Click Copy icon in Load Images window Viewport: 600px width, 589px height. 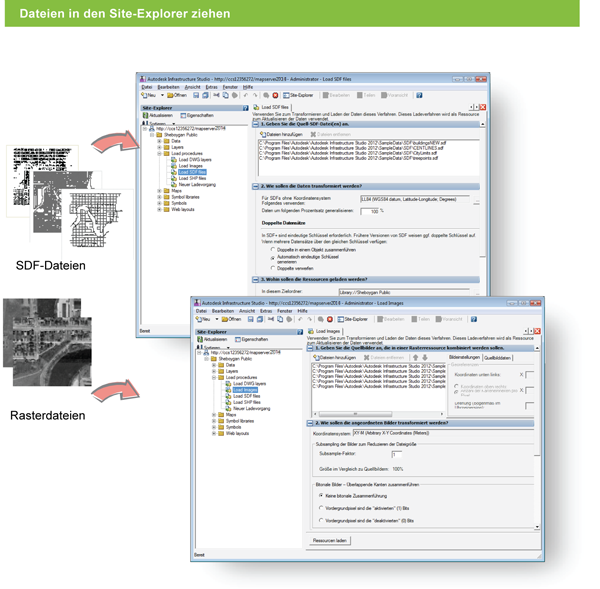point(280,319)
